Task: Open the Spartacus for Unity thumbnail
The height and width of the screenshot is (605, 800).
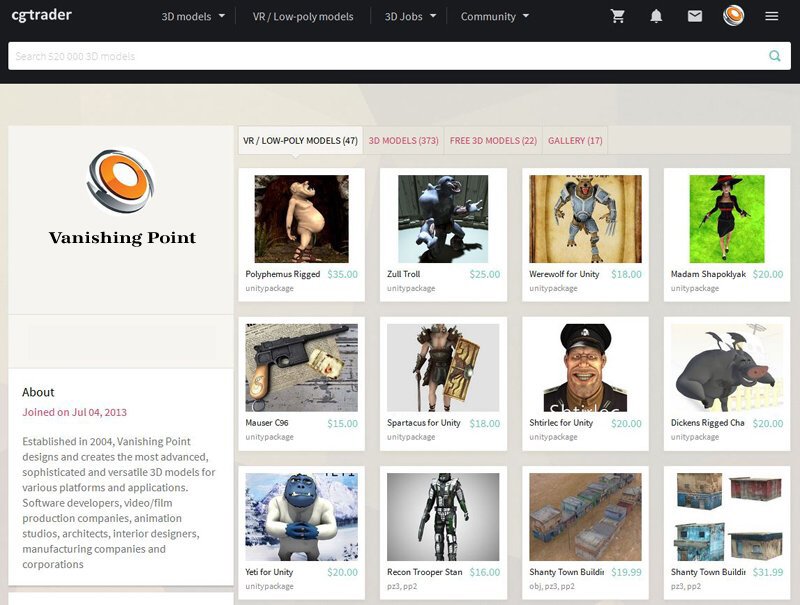Action: pos(443,368)
